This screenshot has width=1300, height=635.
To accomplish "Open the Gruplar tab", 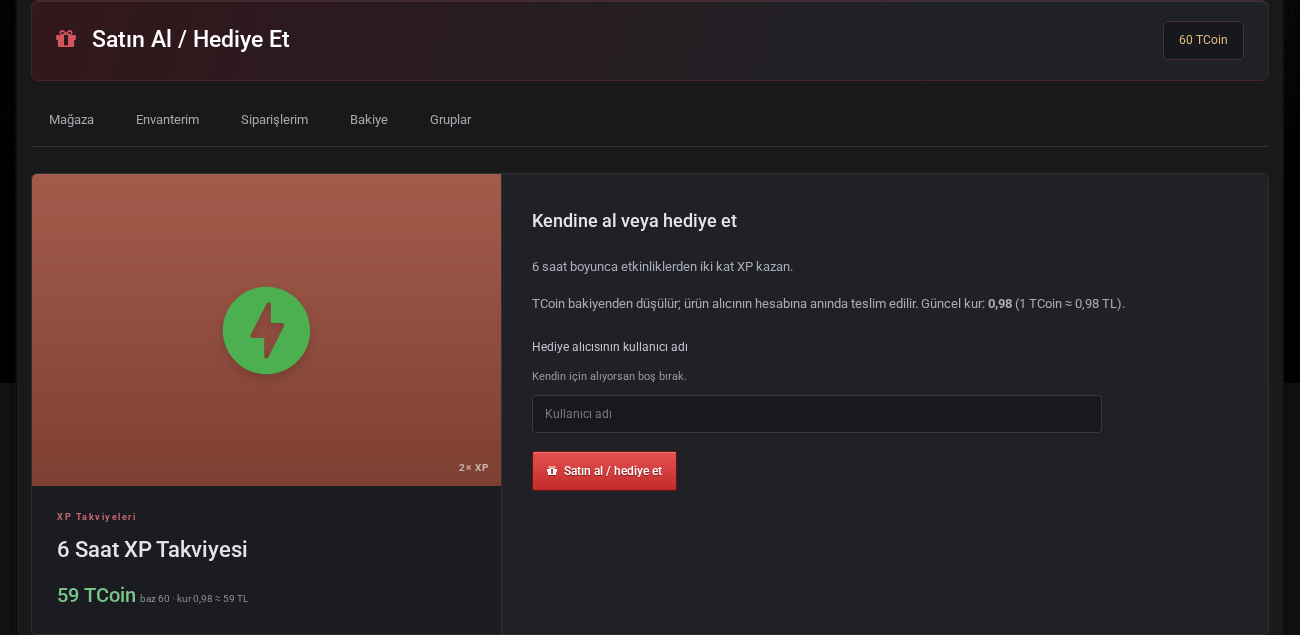I will 450,120.
